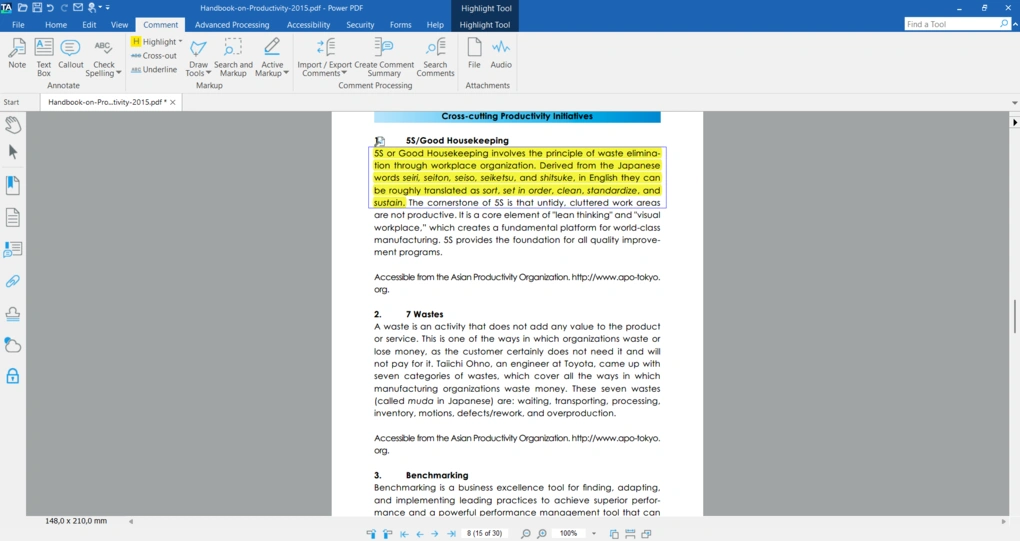
Task: Click the vertical scrollbar thumb
Action: 1015,316
